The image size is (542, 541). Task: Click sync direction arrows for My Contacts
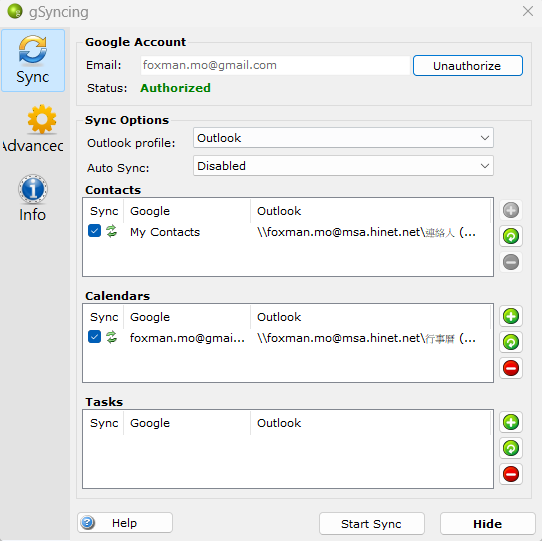coord(111,231)
